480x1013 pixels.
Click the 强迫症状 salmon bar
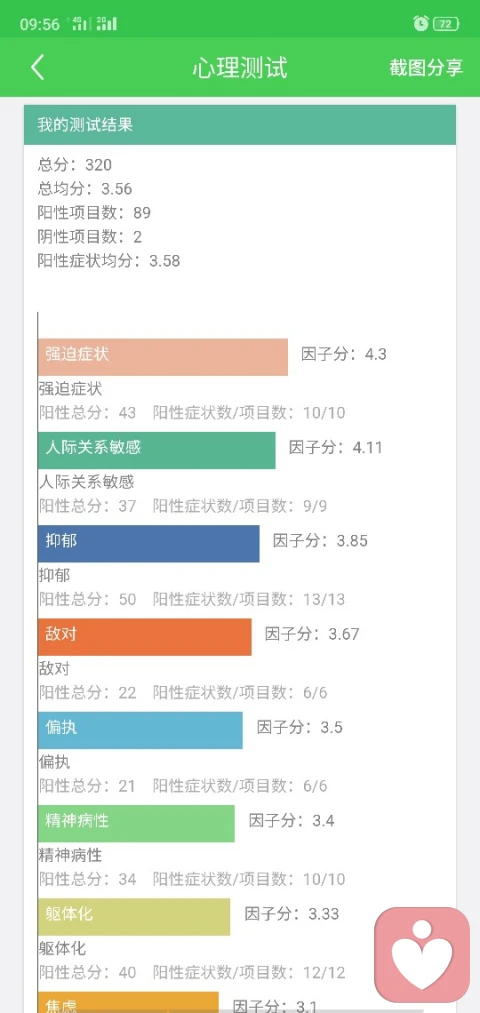click(x=162, y=357)
